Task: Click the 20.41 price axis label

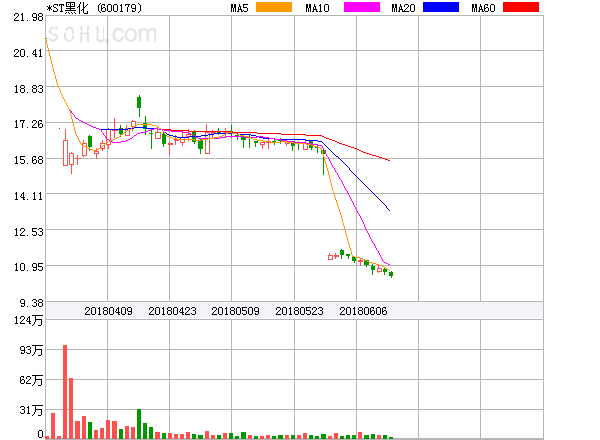Action: (28, 53)
